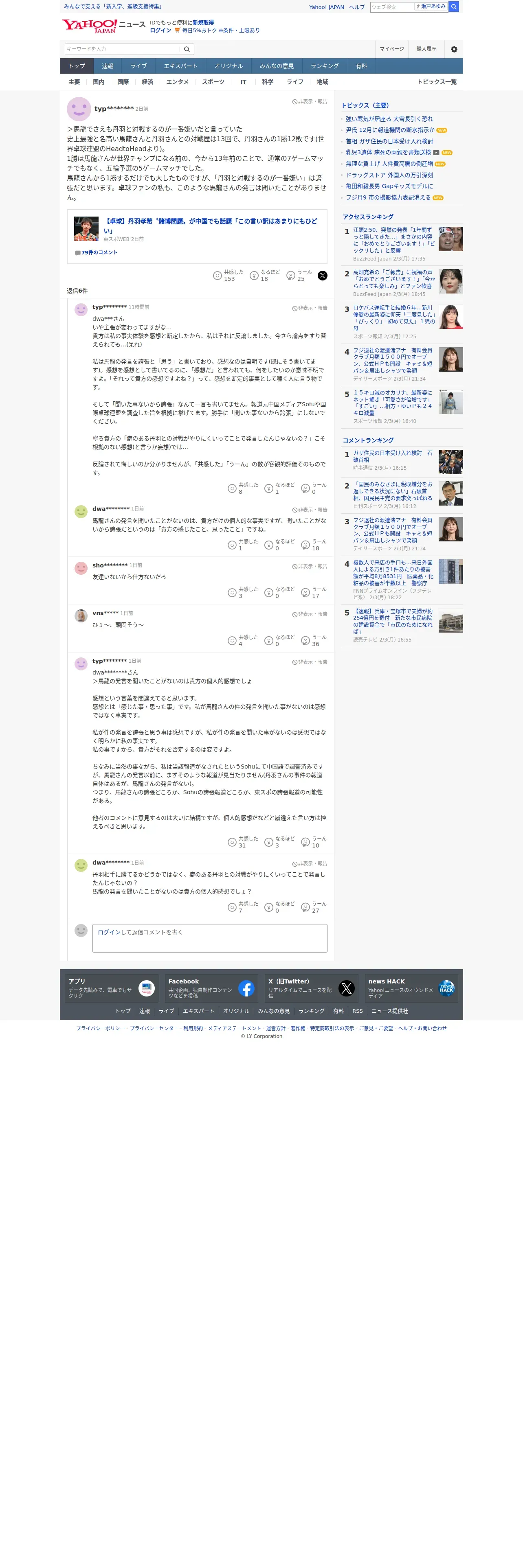
Task: Open ヘルプ link in the top bar
Action: (x=357, y=7)
